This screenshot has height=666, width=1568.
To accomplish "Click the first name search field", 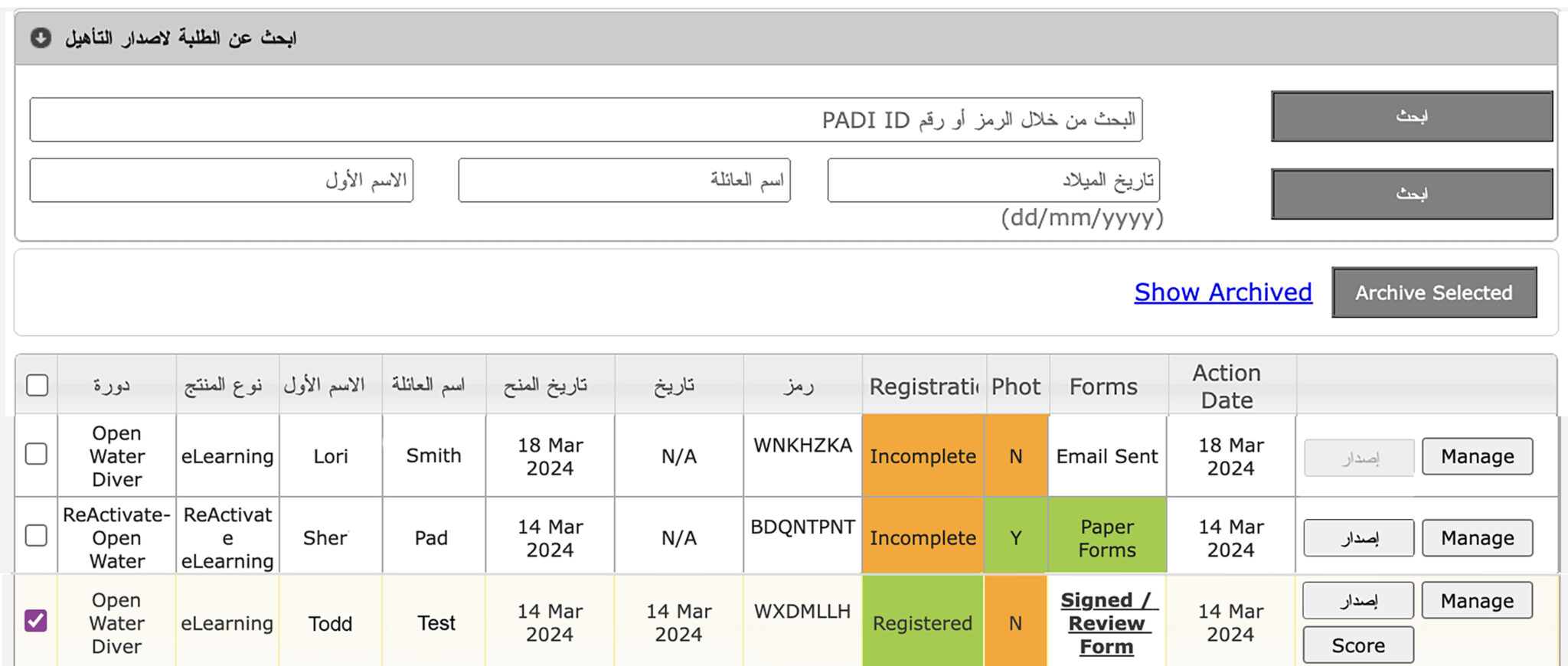I will (221, 181).
